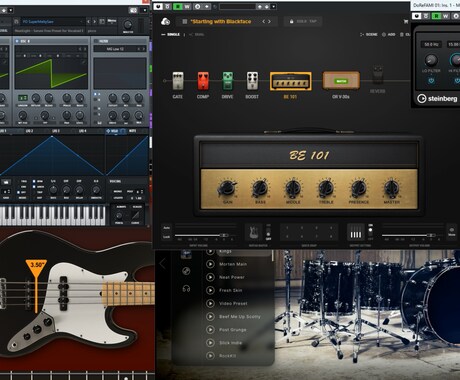Select the dimmed REVERB pedal
The width and height of the screenshot is (460, 380).
pos(377,75)
